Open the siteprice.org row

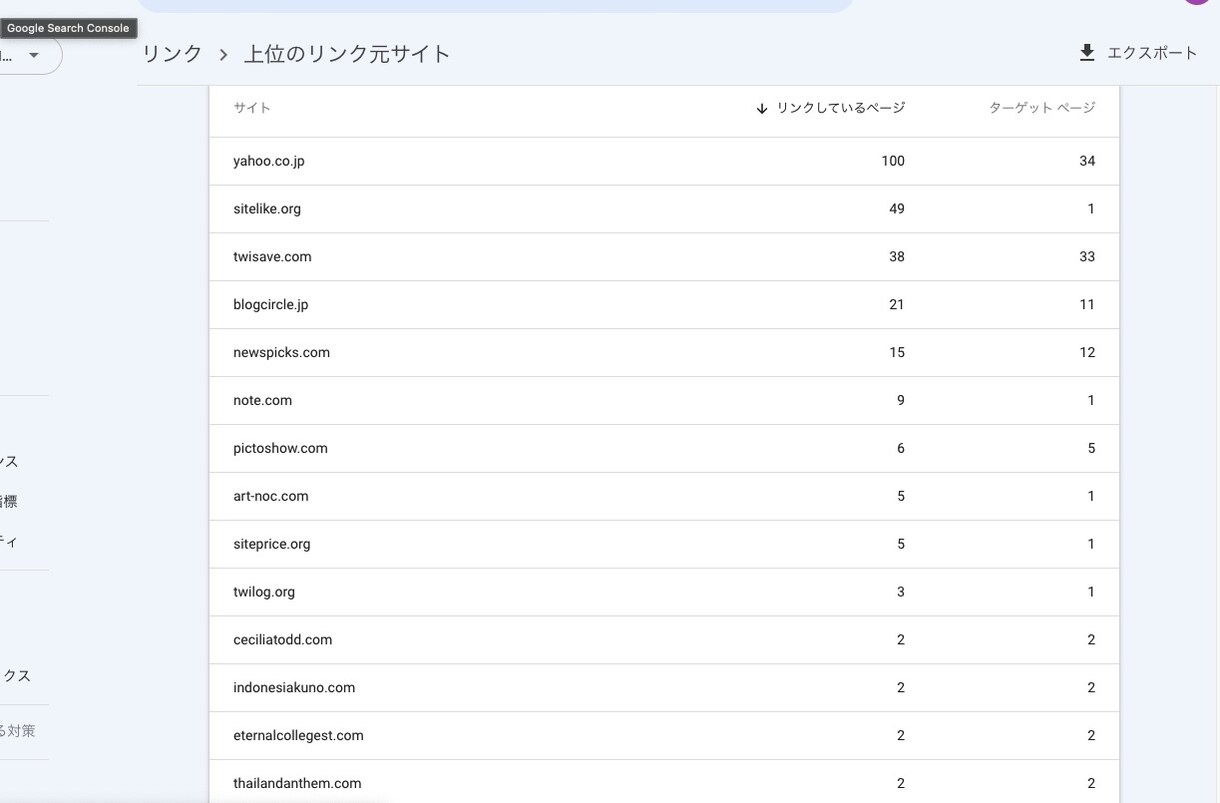pyautogui.click(x=664, y=545)
